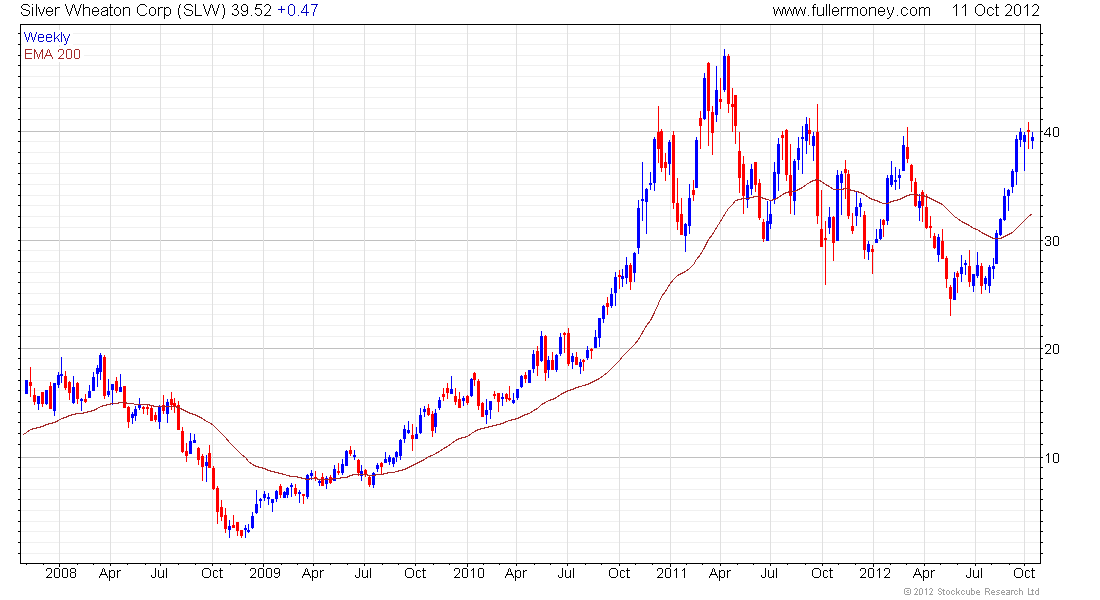The image size is (1100, 600).
Task: Select the Jul label between 2010 and 2011
Action: [x=566, y=573]
